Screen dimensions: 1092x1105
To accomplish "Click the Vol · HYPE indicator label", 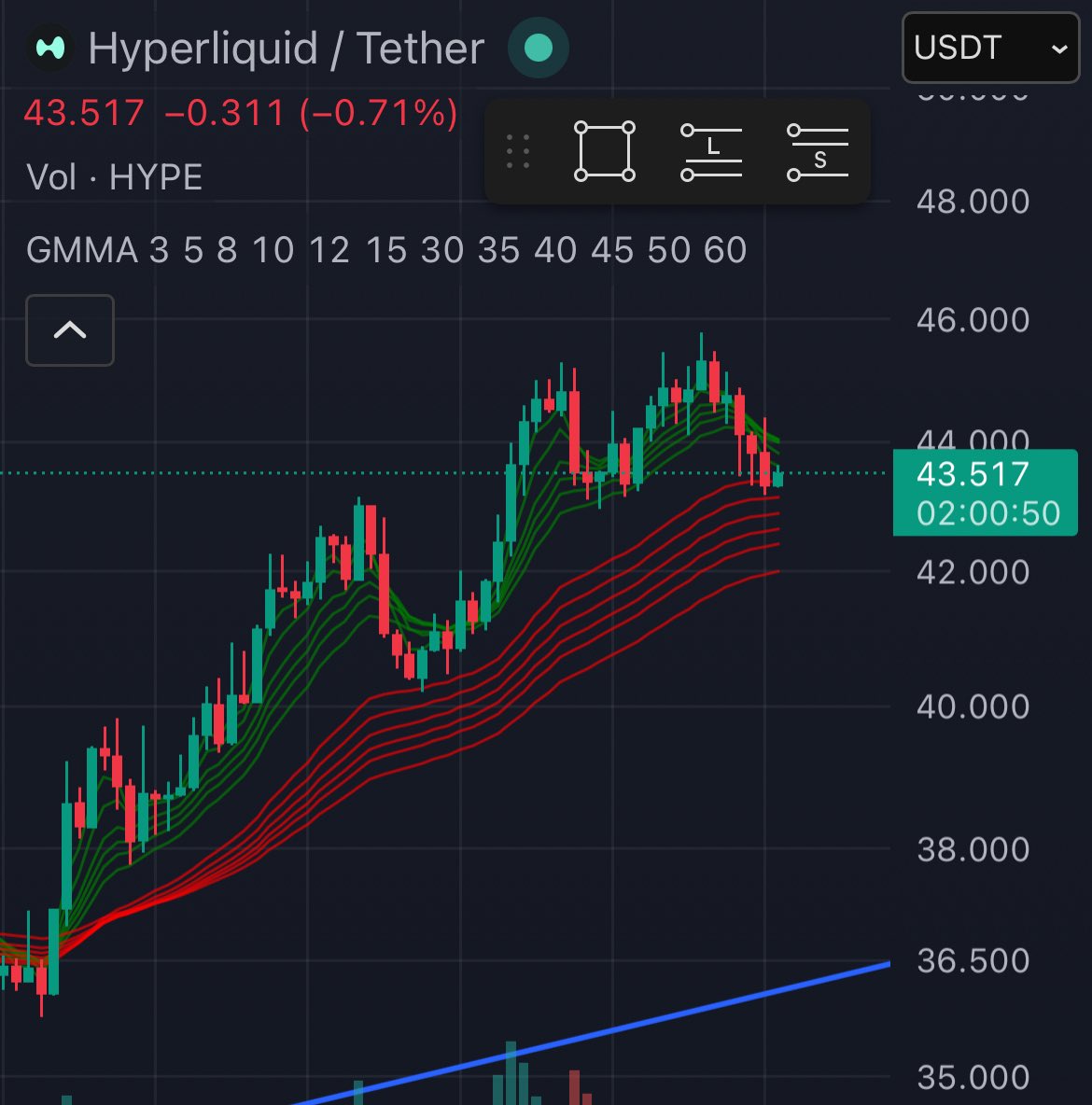I will (114, 176).
